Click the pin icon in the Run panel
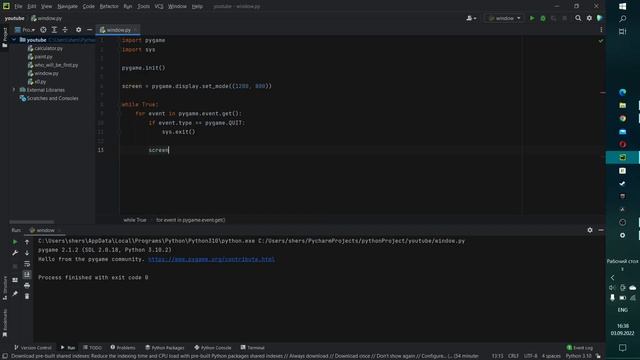640x360 pixels. pos(15,293)
